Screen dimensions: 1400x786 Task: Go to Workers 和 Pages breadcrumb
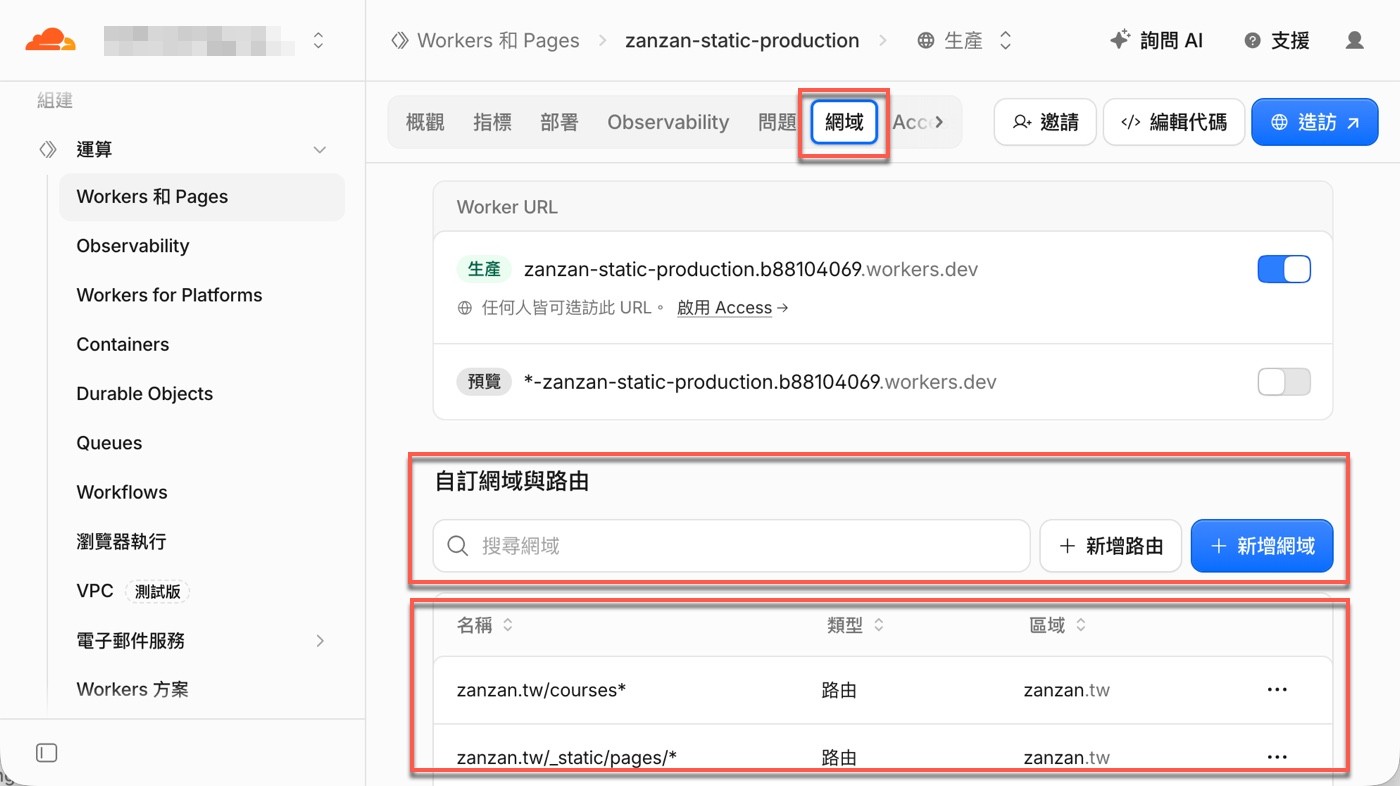pos(485,40)
